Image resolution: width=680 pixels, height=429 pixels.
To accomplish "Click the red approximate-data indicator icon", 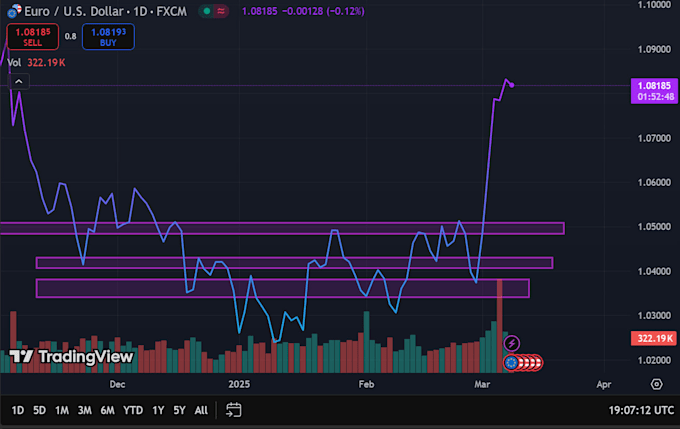I will [221, 11].
